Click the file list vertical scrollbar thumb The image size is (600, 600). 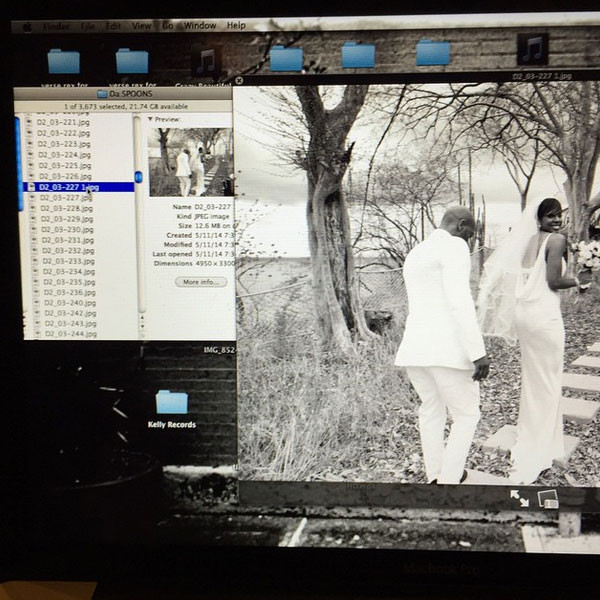139,177
